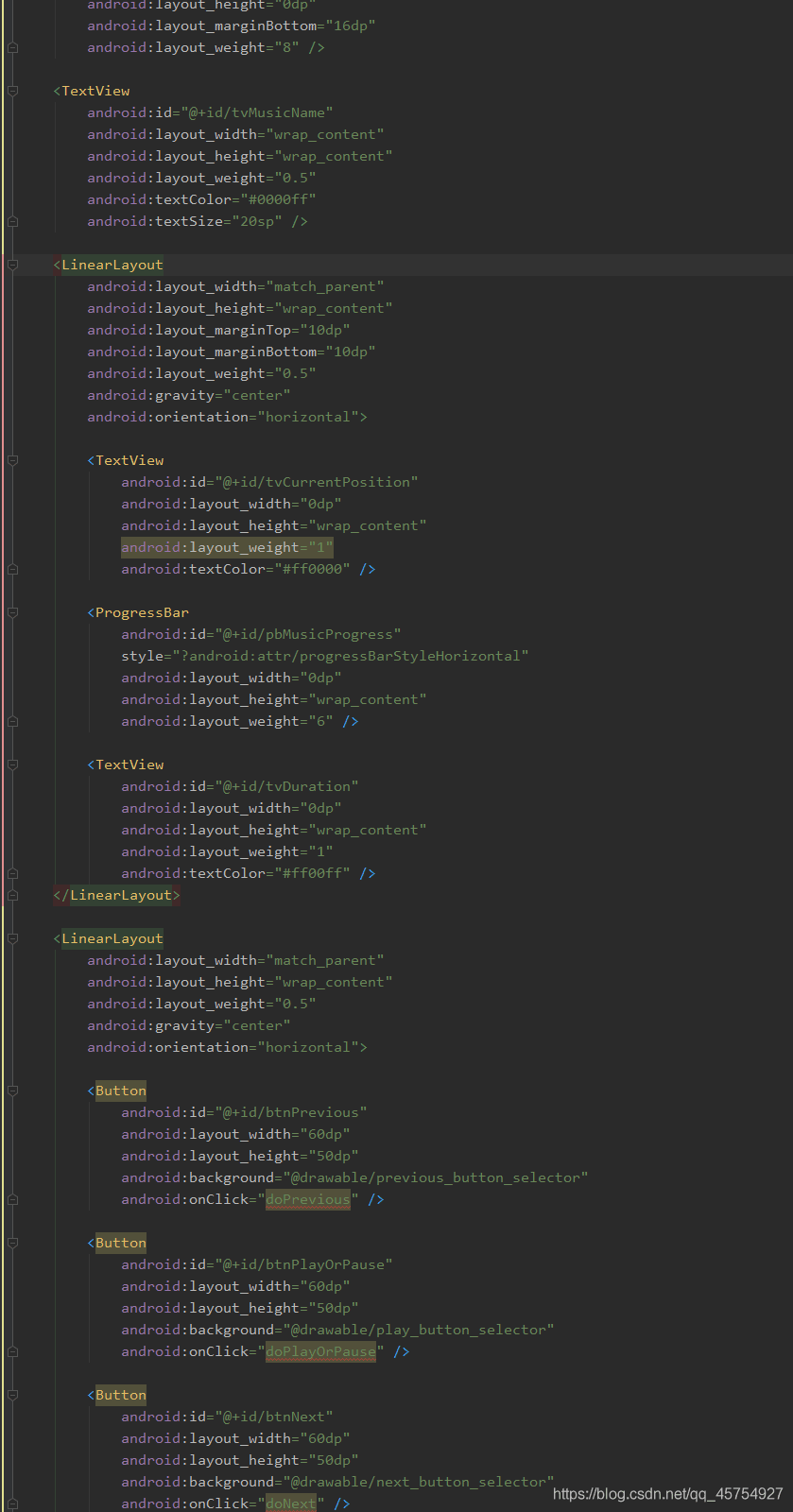Collapse fold marker beside tvCurrentPosition TextView tag

point(12,460)
